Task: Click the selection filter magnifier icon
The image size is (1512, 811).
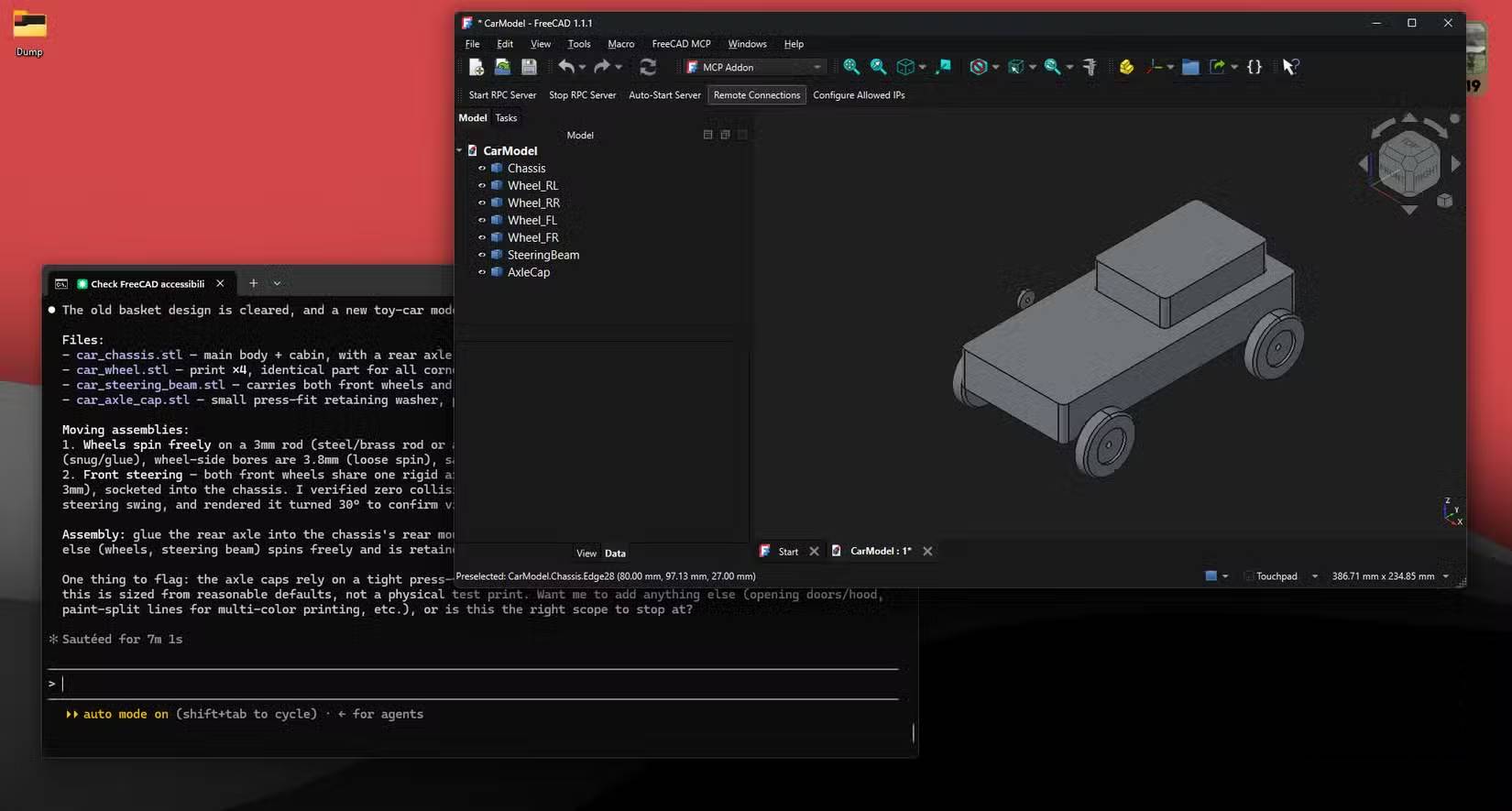Action: point(1052,67)
